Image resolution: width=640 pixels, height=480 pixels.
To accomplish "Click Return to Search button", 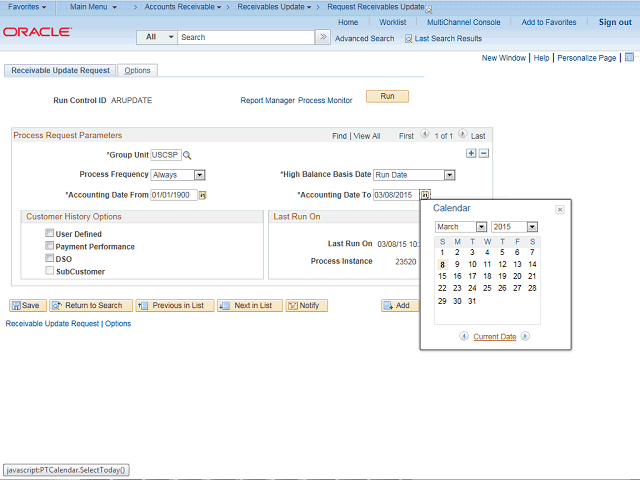I will [x=91, y=305].
